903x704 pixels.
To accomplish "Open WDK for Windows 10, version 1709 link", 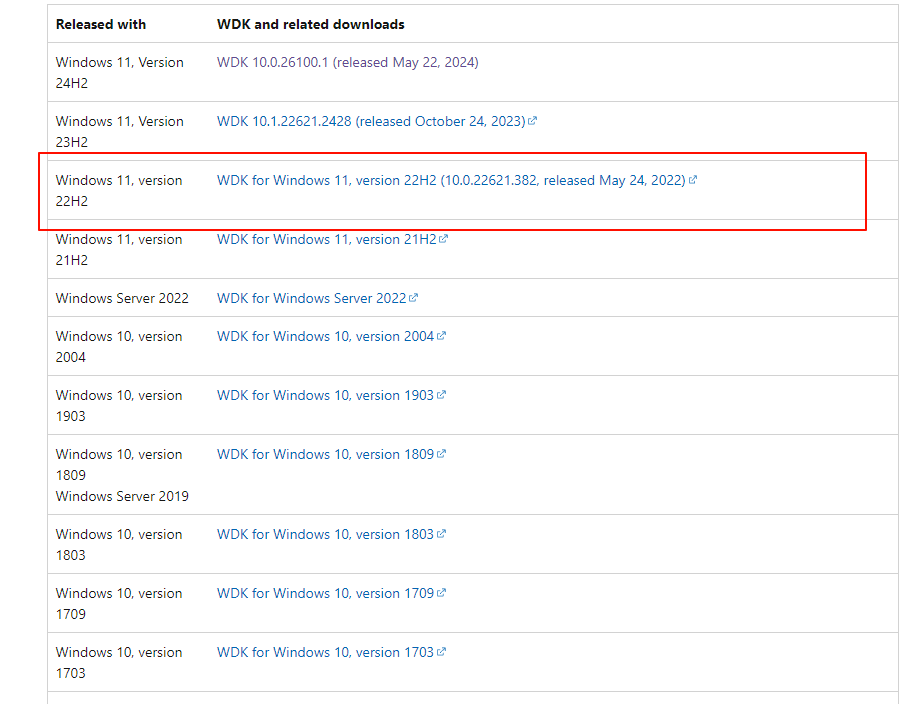I will [325, 593].
